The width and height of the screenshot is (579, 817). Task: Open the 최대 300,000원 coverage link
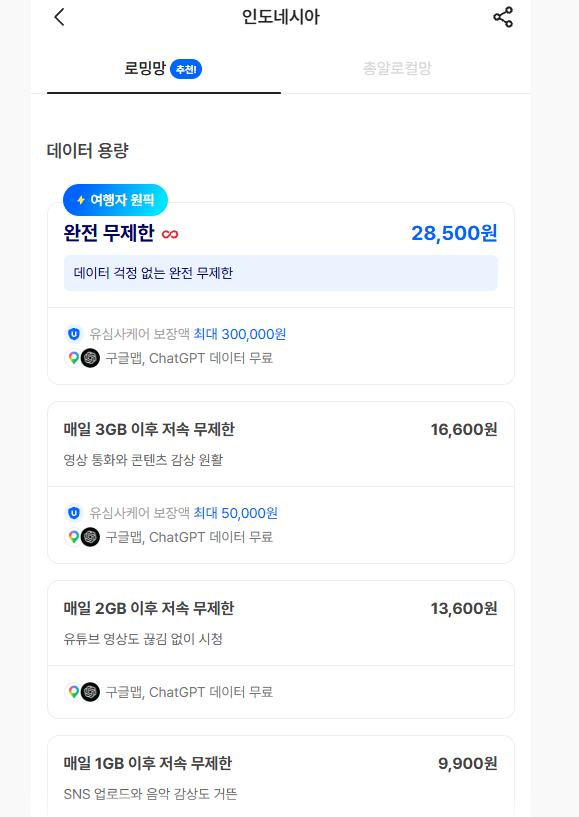pyautogui.click(x=240, y=334)
